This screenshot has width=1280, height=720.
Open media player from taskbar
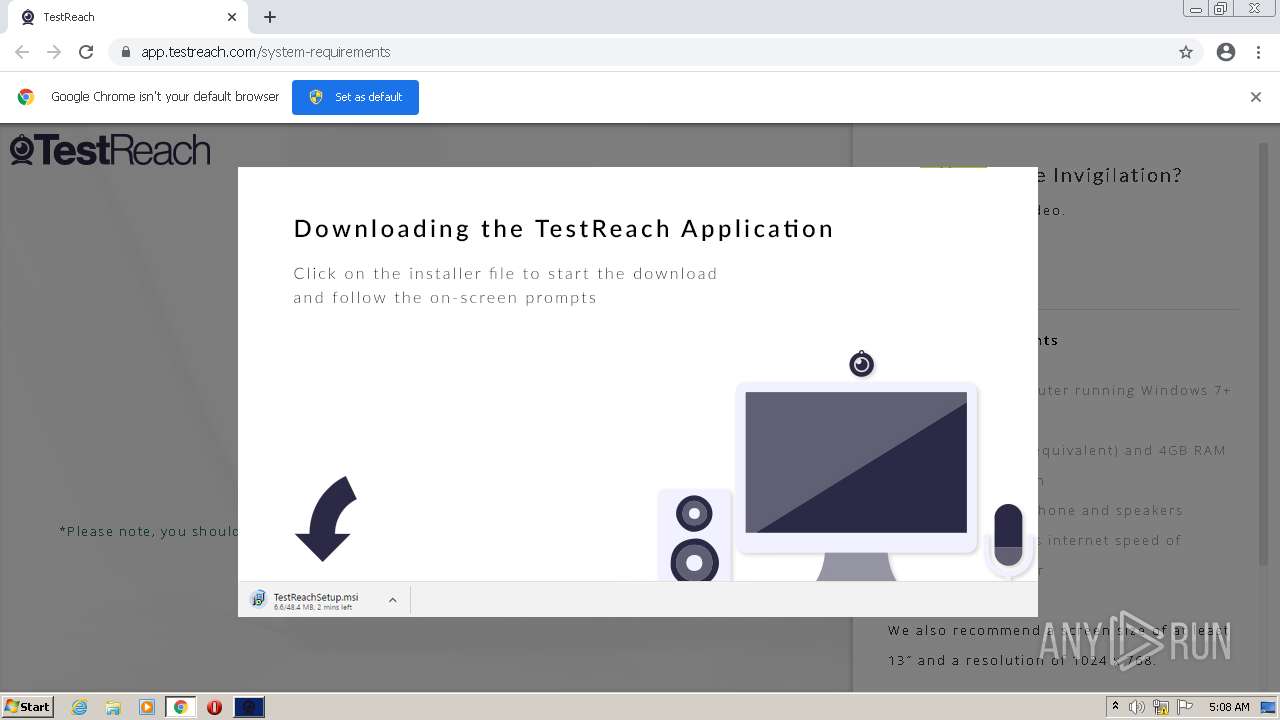[x=147, y=707]
